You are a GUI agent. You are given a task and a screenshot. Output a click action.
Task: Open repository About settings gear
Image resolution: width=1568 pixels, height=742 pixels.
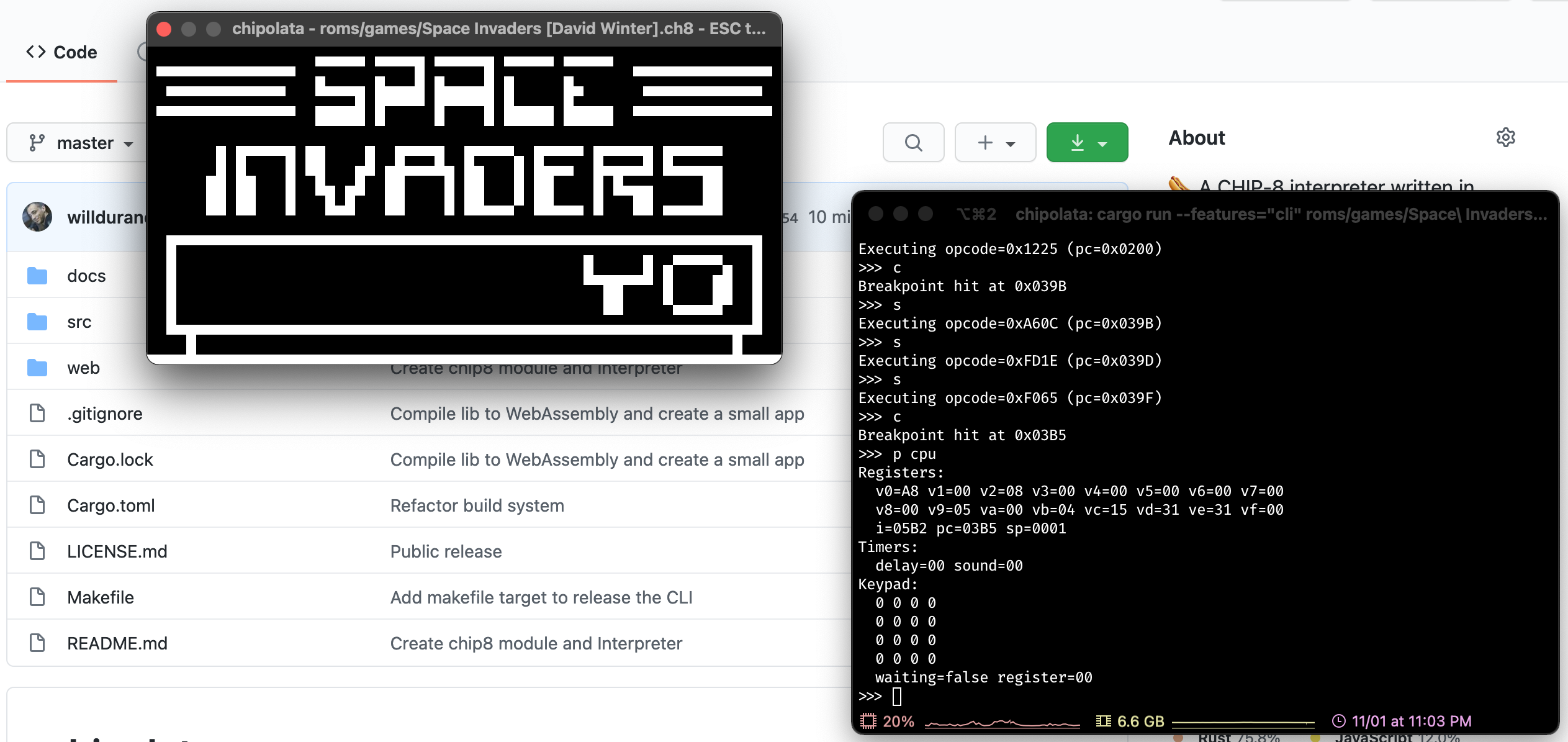pos(1505,137)
